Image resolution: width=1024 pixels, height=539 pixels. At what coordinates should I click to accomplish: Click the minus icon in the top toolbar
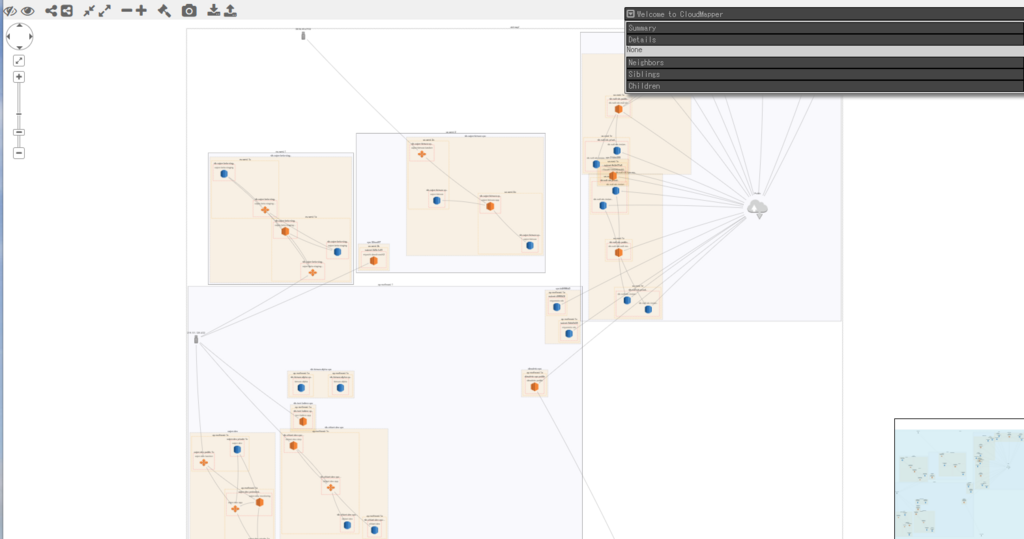(127, 10)
